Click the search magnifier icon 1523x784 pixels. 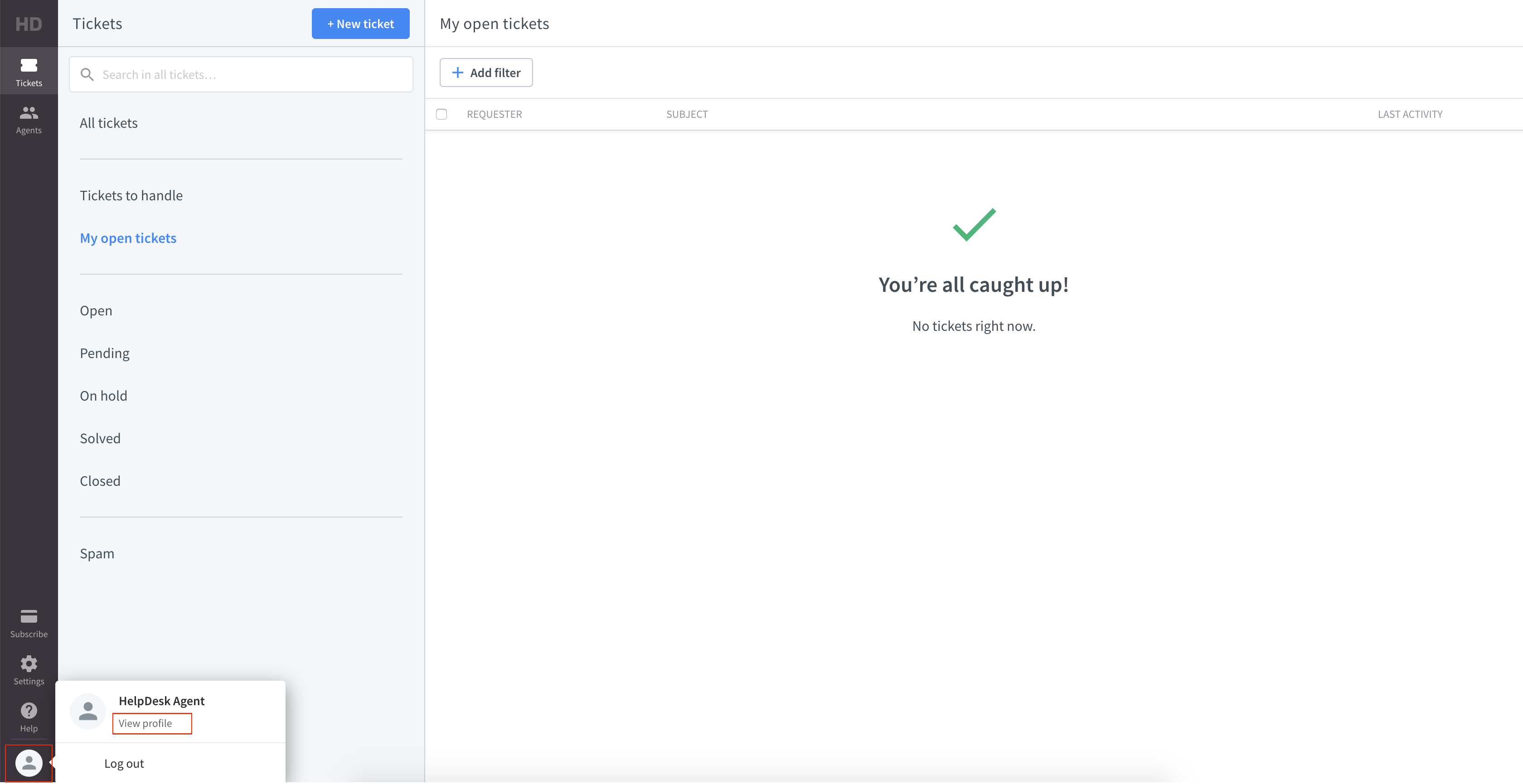(x=87, y=74)
